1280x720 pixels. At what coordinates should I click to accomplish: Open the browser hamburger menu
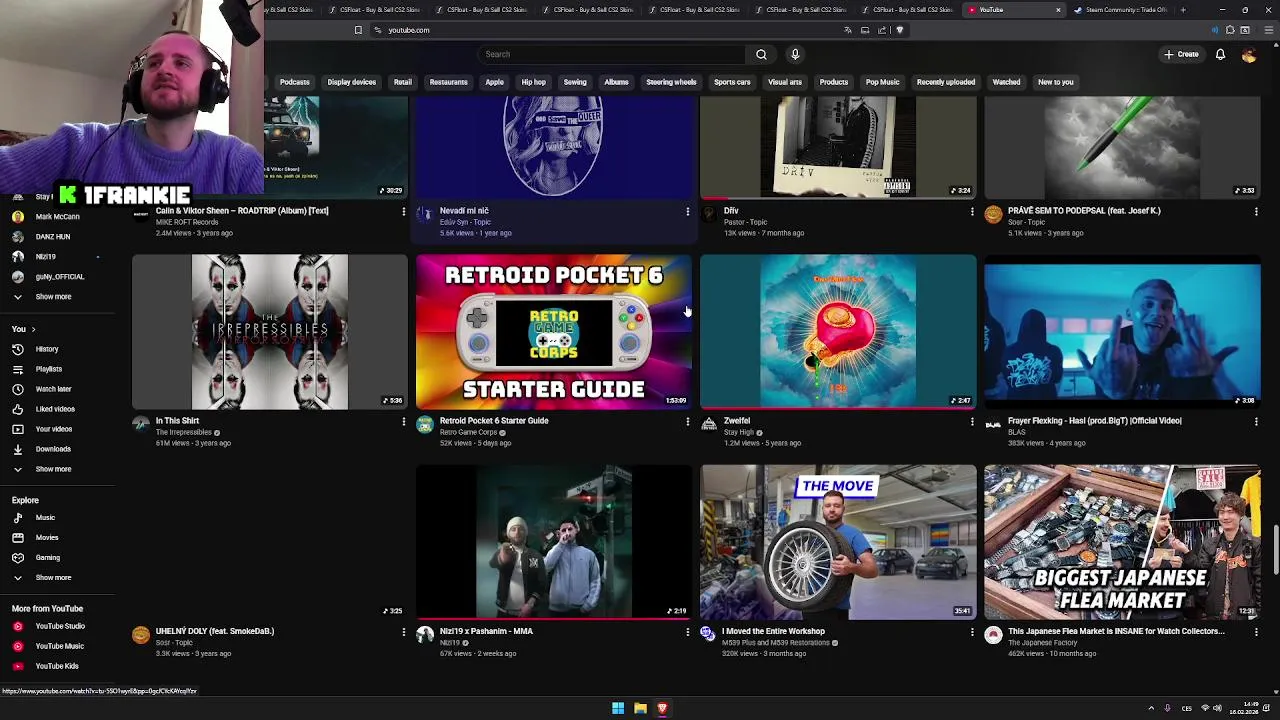(x=1269, y=30)
